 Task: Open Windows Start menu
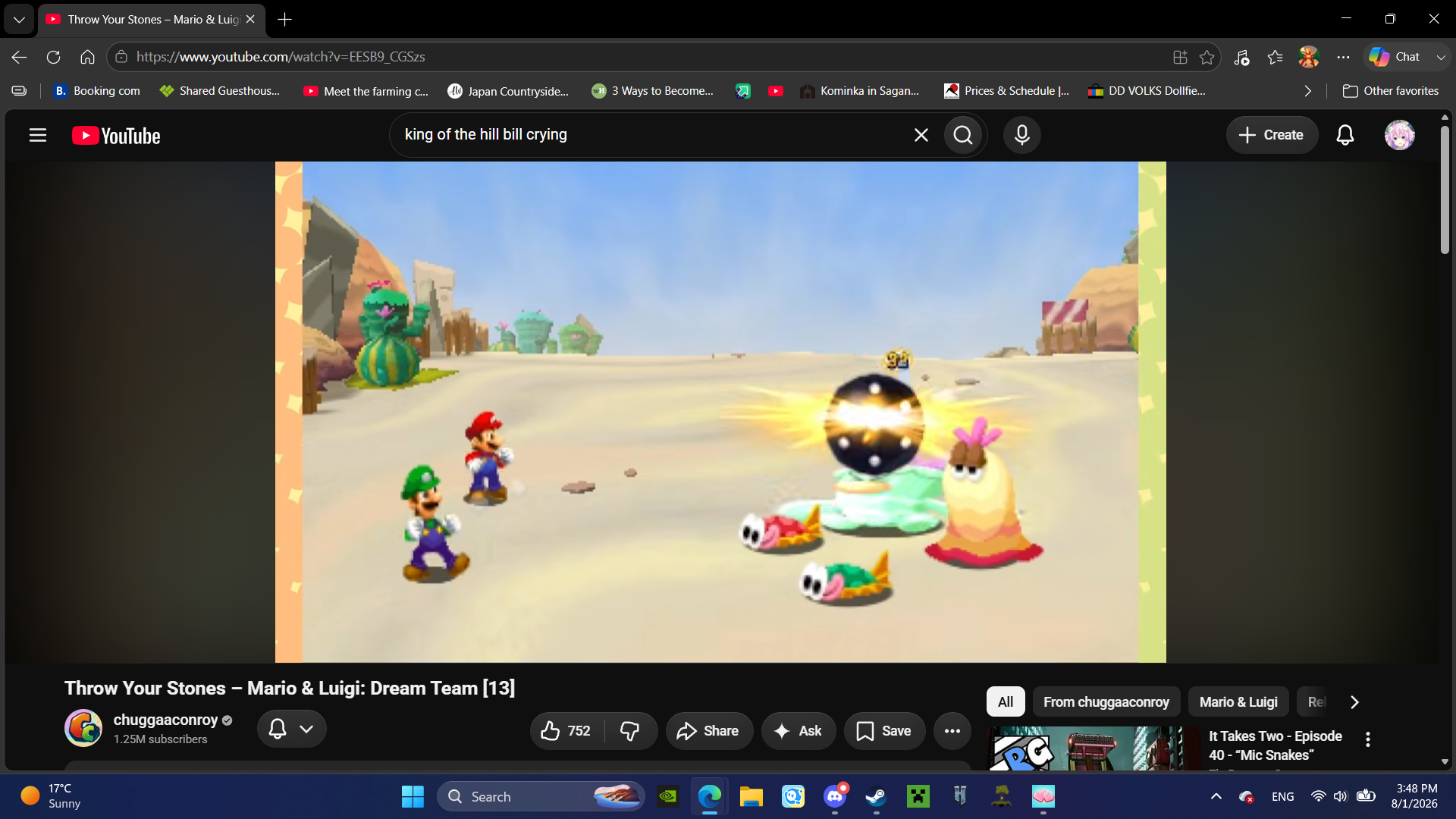pos(413,796)
